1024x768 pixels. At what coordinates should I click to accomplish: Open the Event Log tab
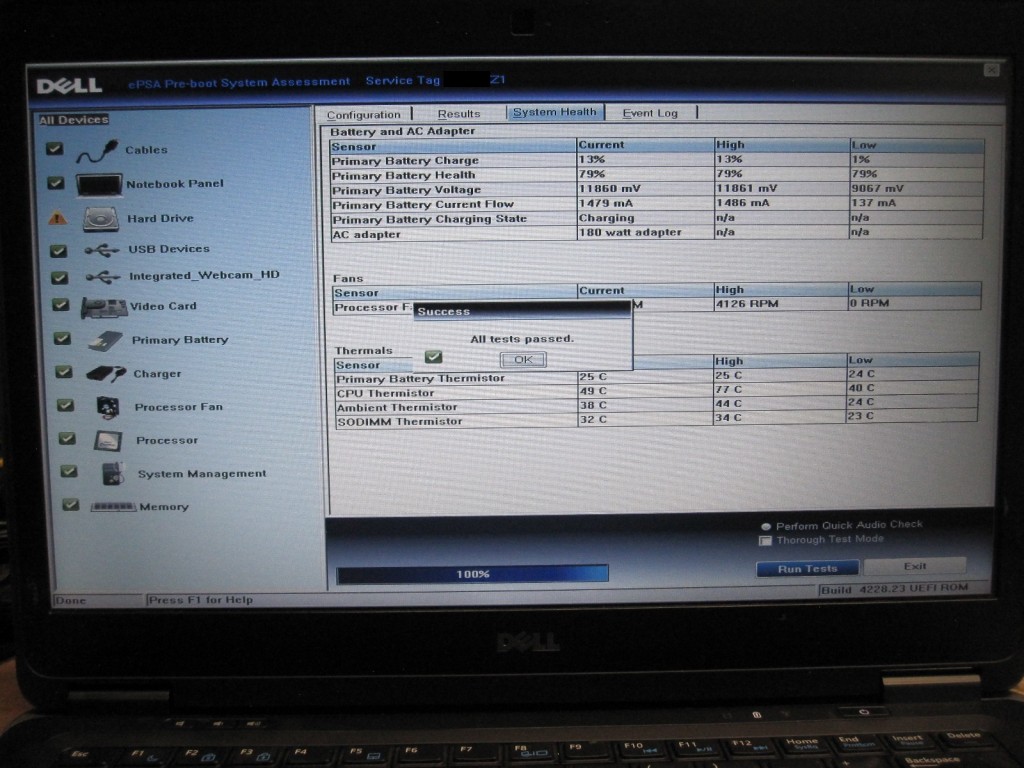[x=650, y=113]
